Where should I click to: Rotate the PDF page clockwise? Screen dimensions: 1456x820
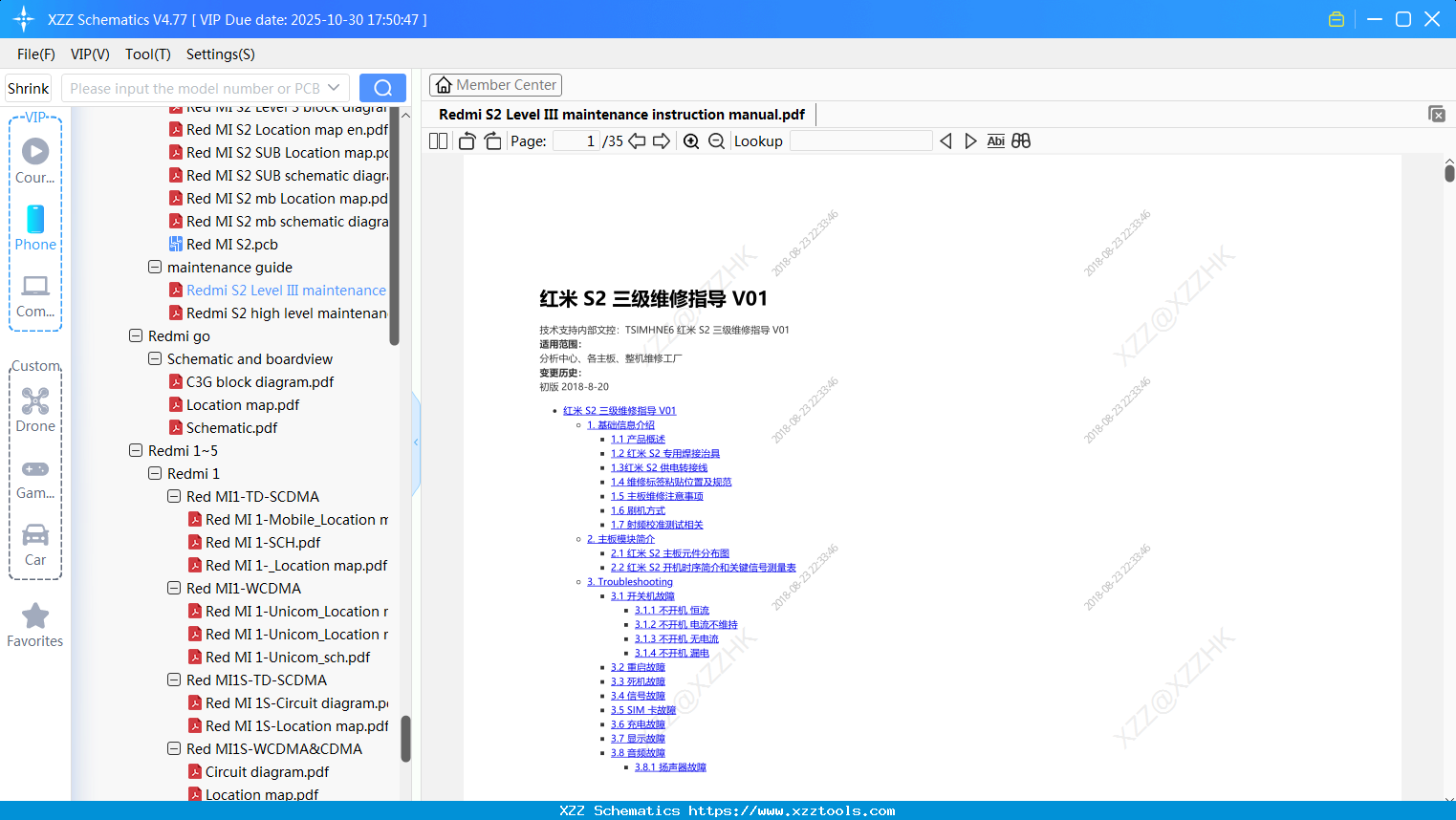tap(493, 141)
